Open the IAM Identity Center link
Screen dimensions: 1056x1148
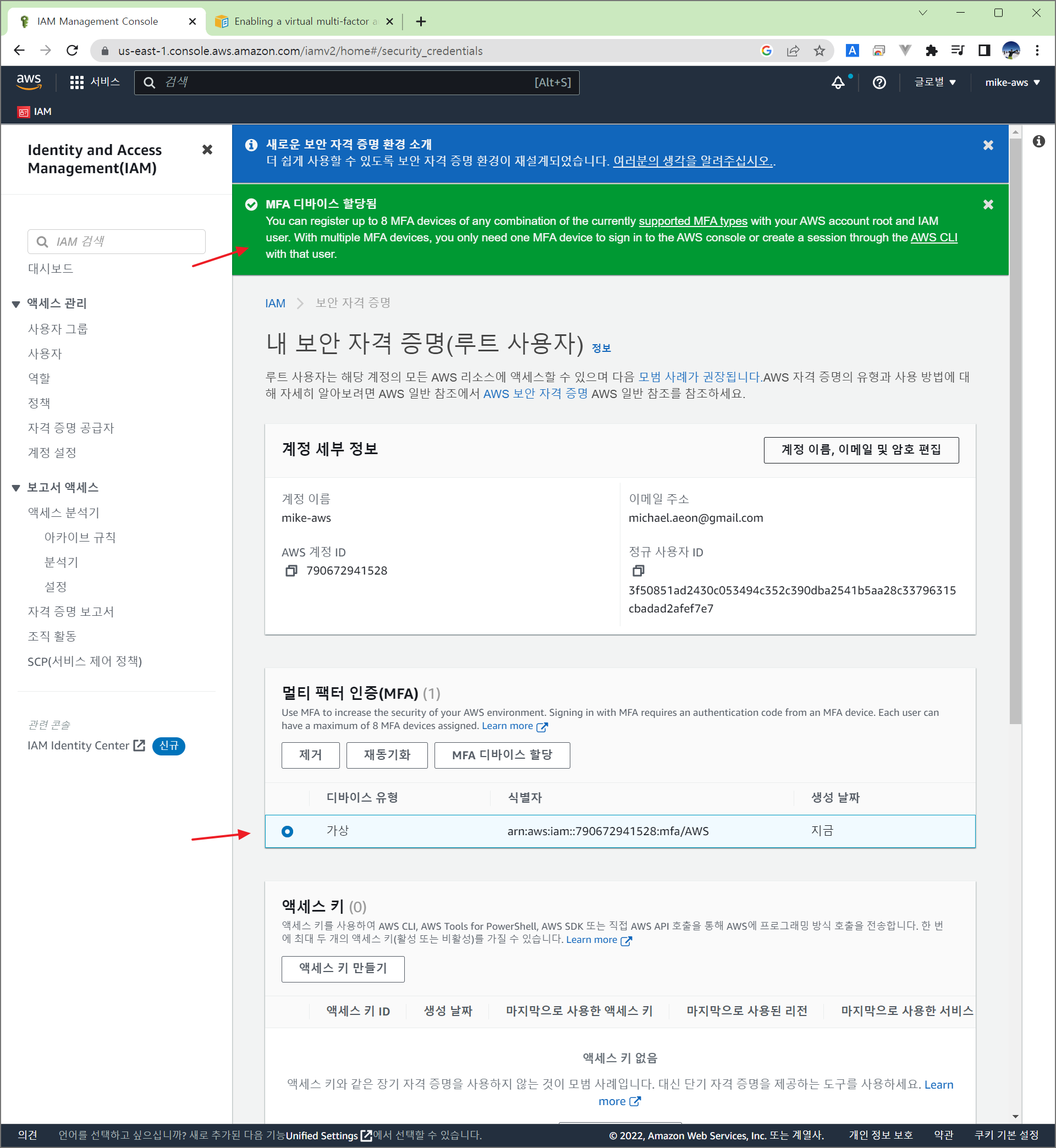coord(86,746)
